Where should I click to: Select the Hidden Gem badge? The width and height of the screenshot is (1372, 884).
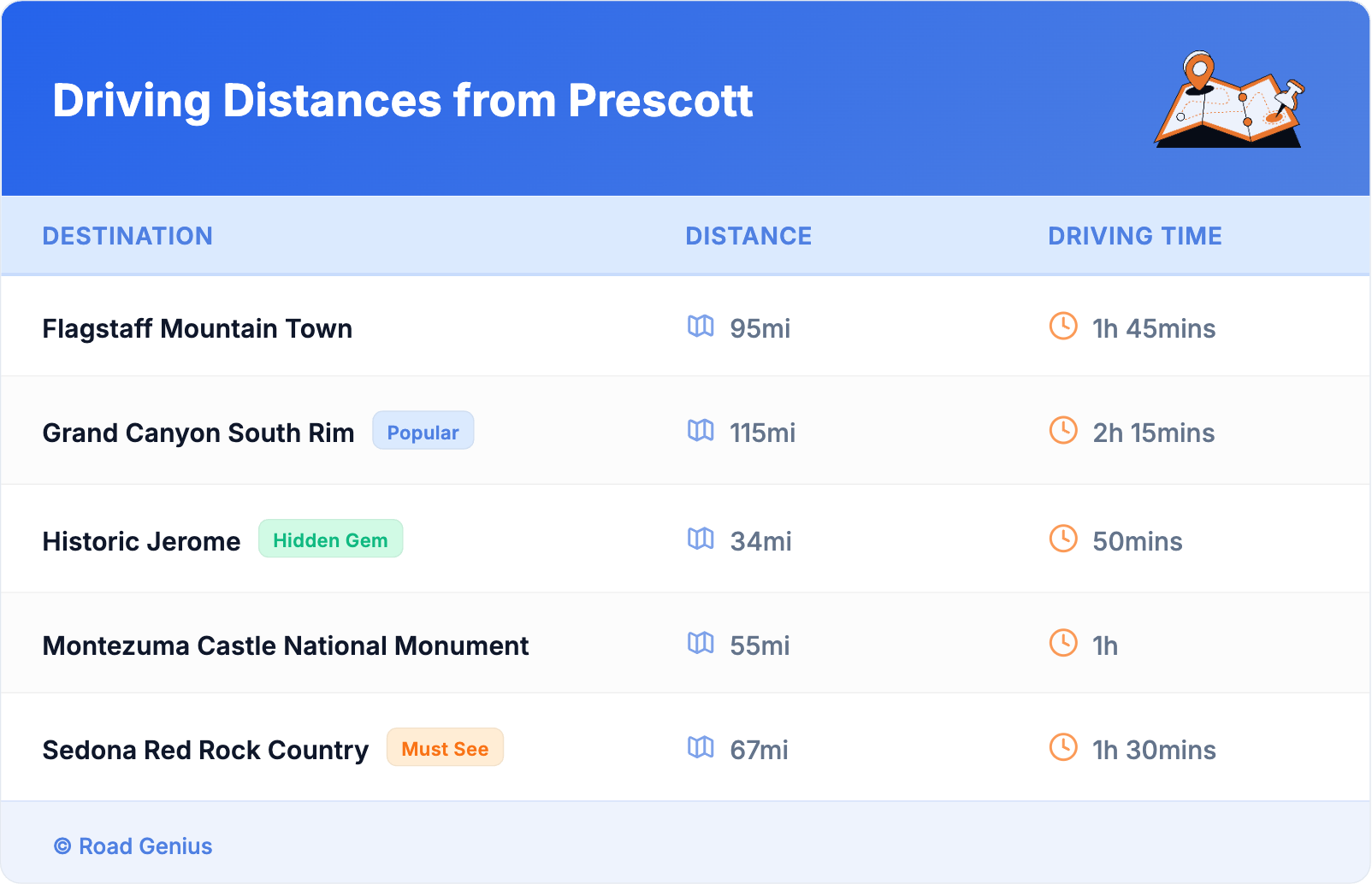click(330, 539)
